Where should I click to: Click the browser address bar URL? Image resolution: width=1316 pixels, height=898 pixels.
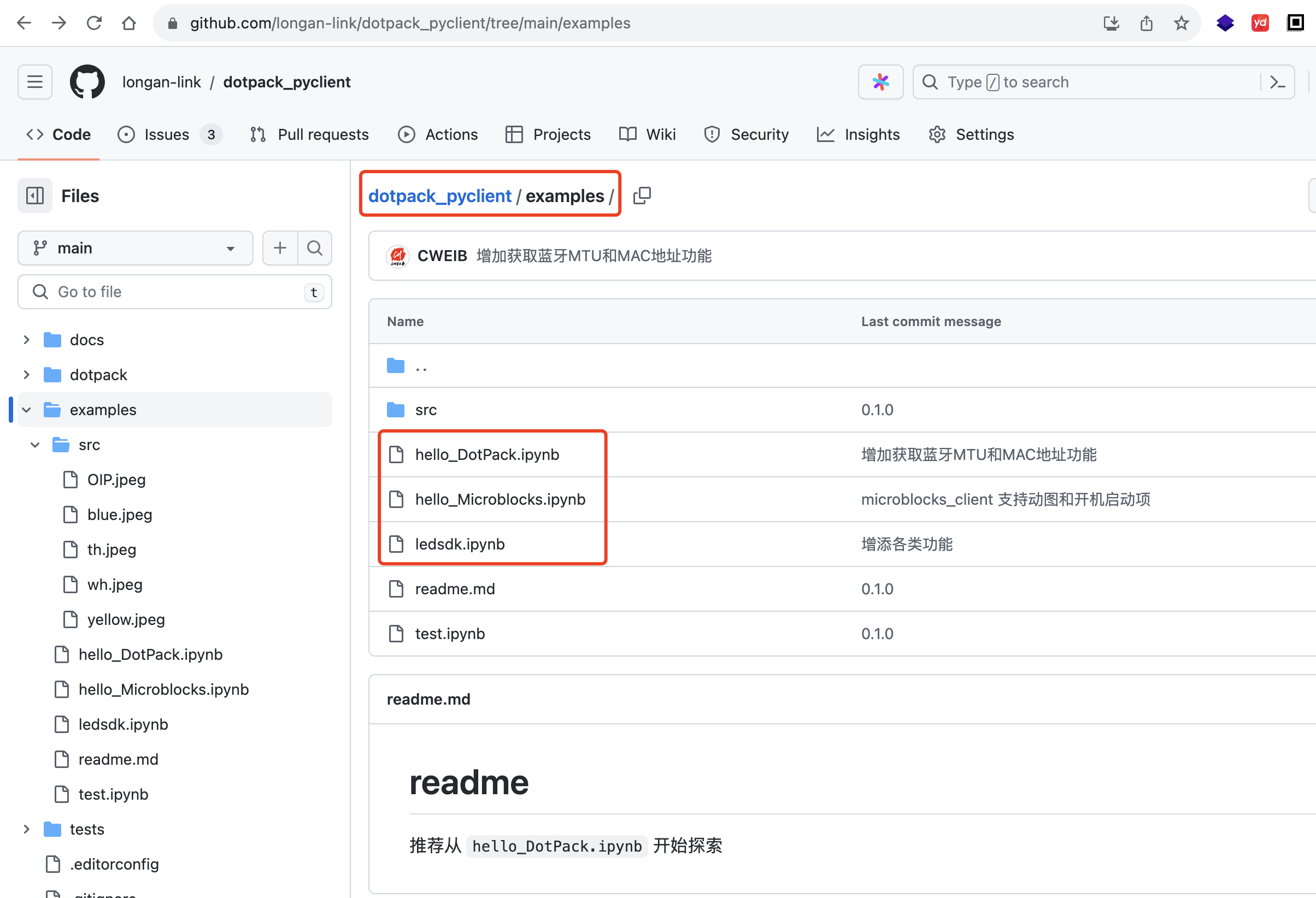click(410, 23)
